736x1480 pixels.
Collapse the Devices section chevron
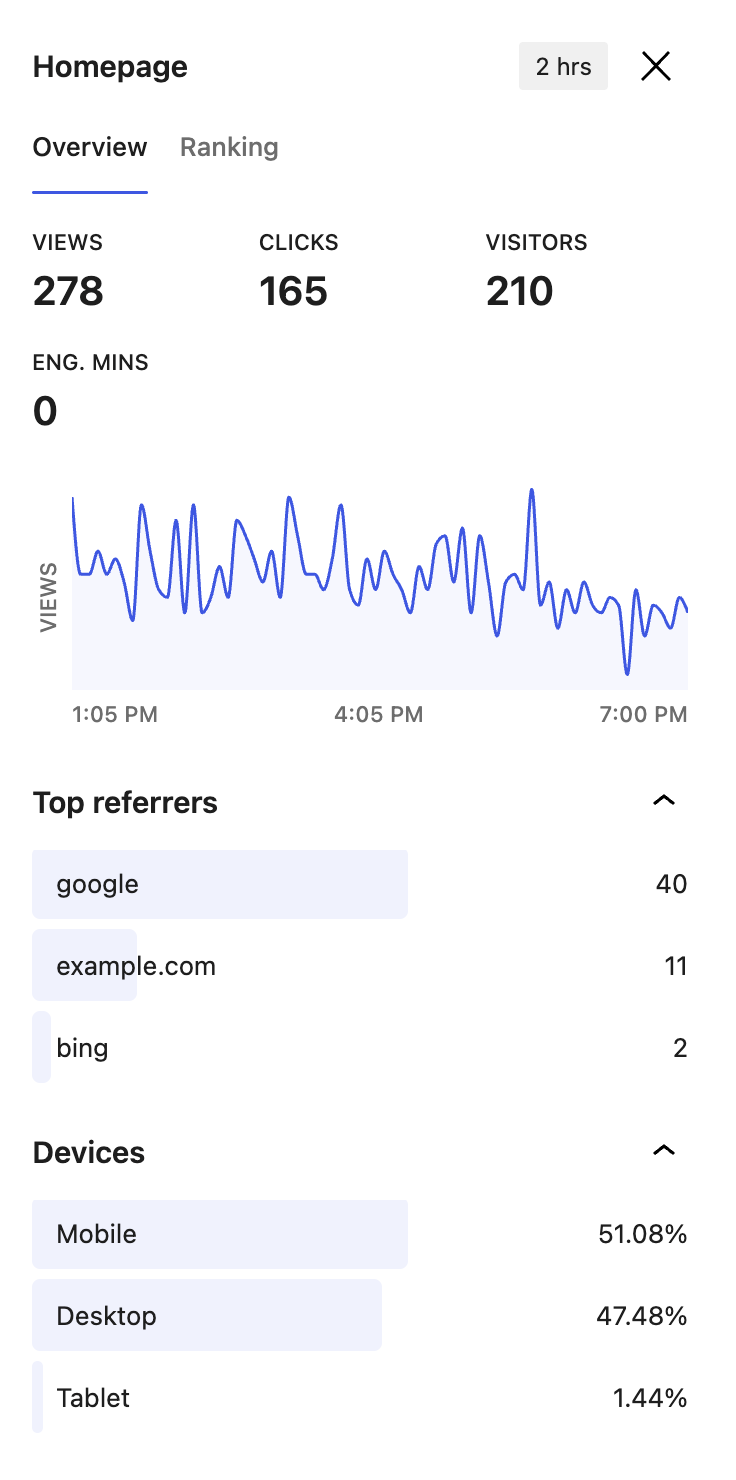pos(664,1150)
